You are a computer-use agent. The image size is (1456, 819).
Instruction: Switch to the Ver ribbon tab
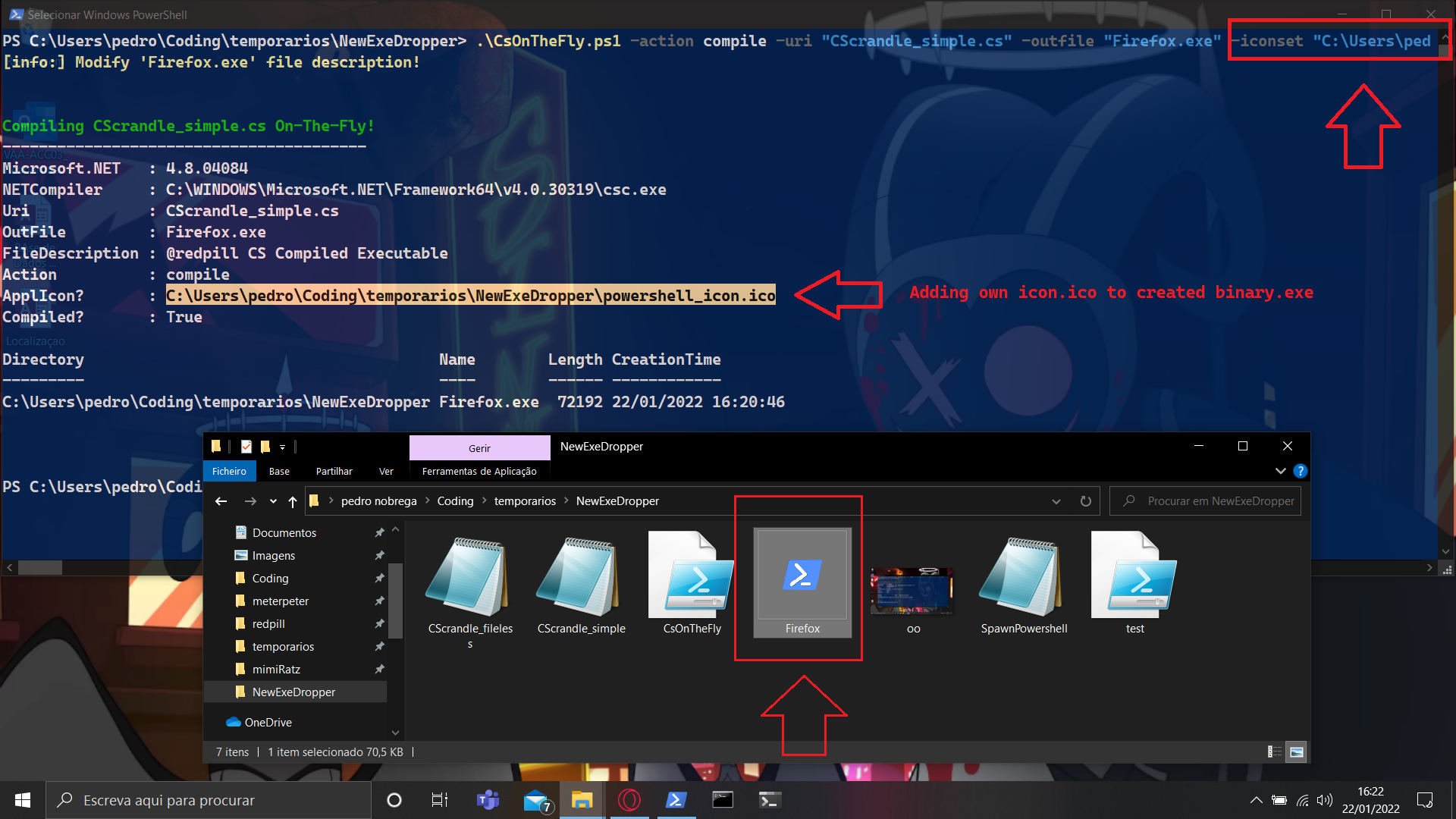(386, 471)
